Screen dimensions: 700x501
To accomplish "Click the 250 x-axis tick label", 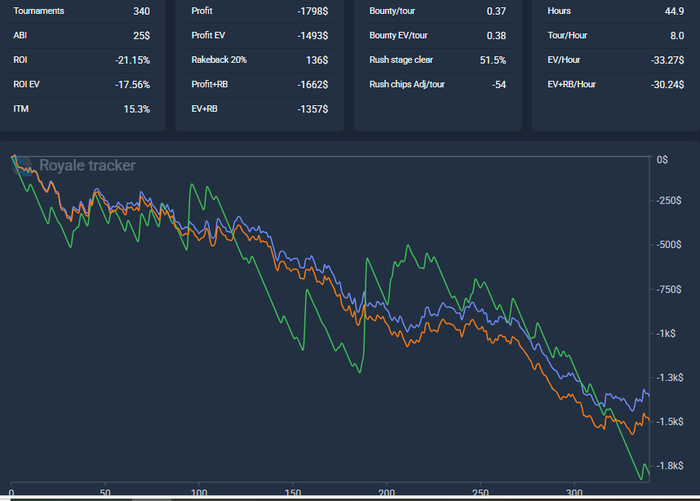I will click(480, 492).
